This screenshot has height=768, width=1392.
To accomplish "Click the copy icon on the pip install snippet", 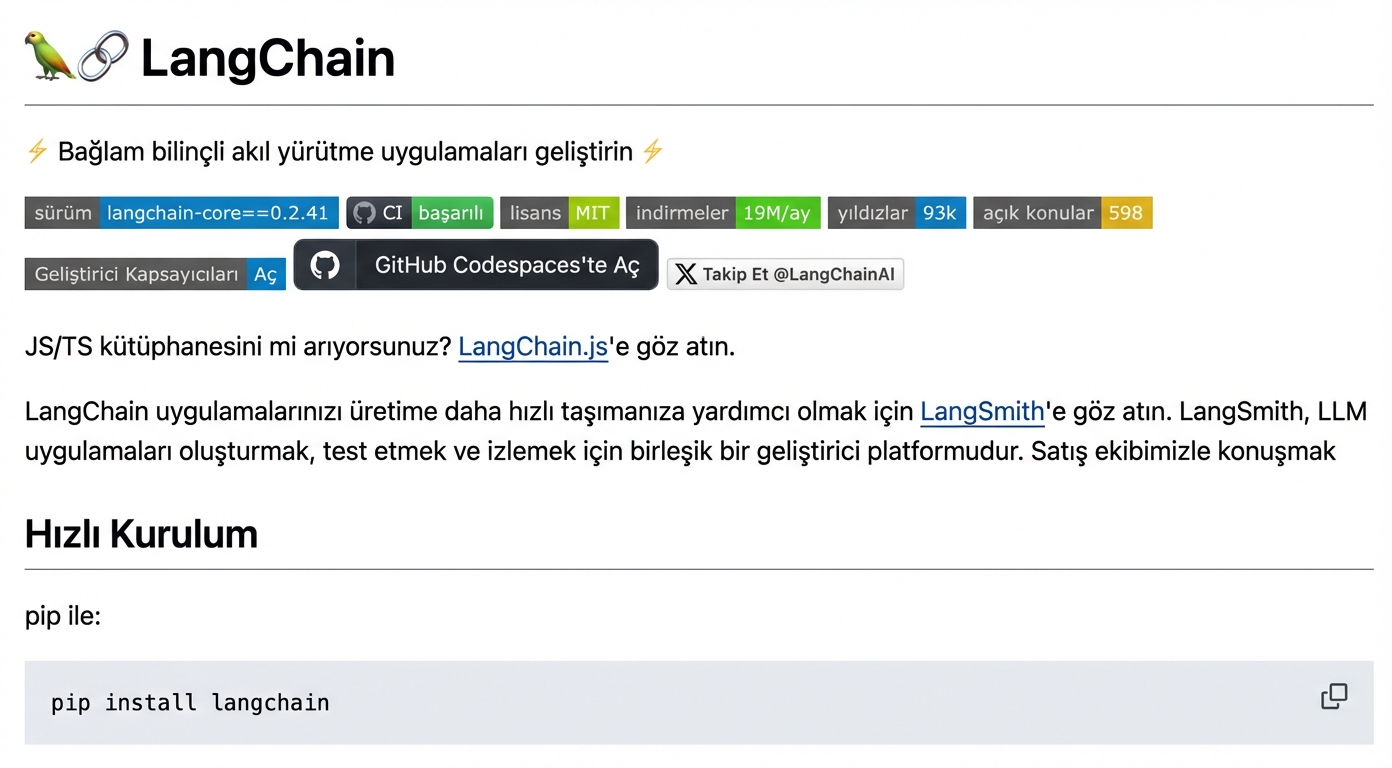I will [x=1334, y=696].
